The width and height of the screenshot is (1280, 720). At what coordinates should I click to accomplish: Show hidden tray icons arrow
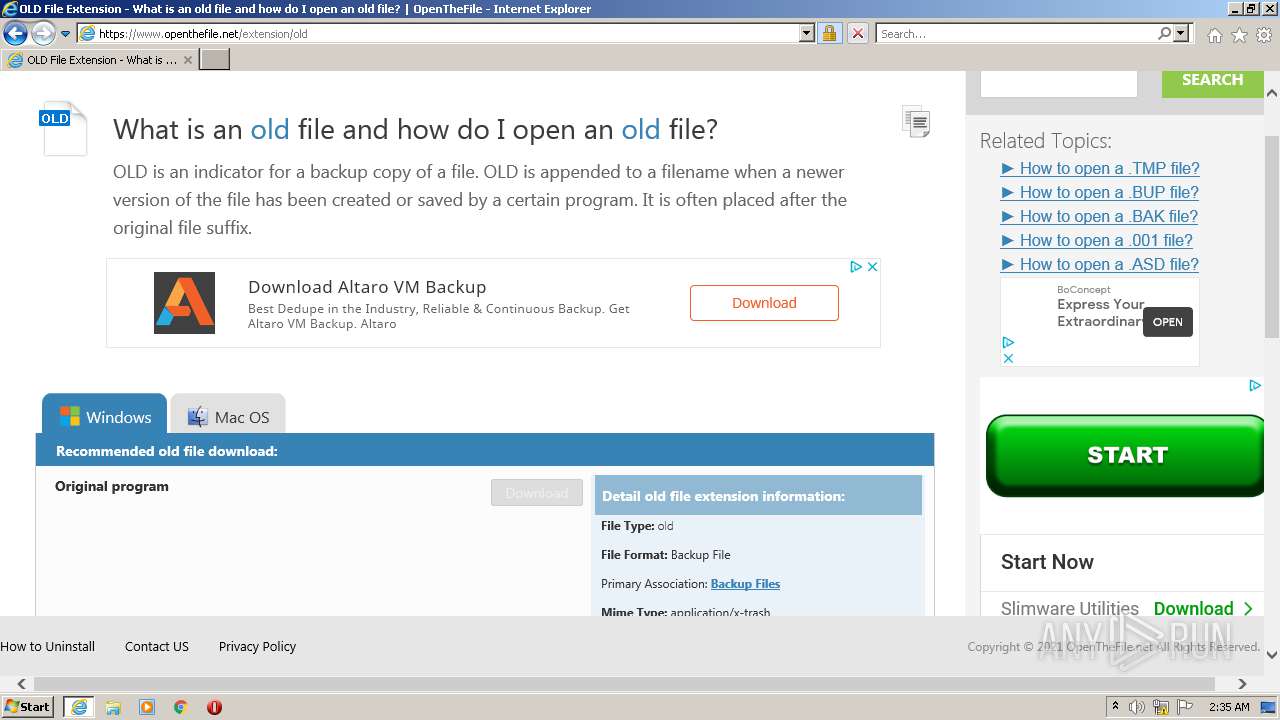(x=1115, y=707)
